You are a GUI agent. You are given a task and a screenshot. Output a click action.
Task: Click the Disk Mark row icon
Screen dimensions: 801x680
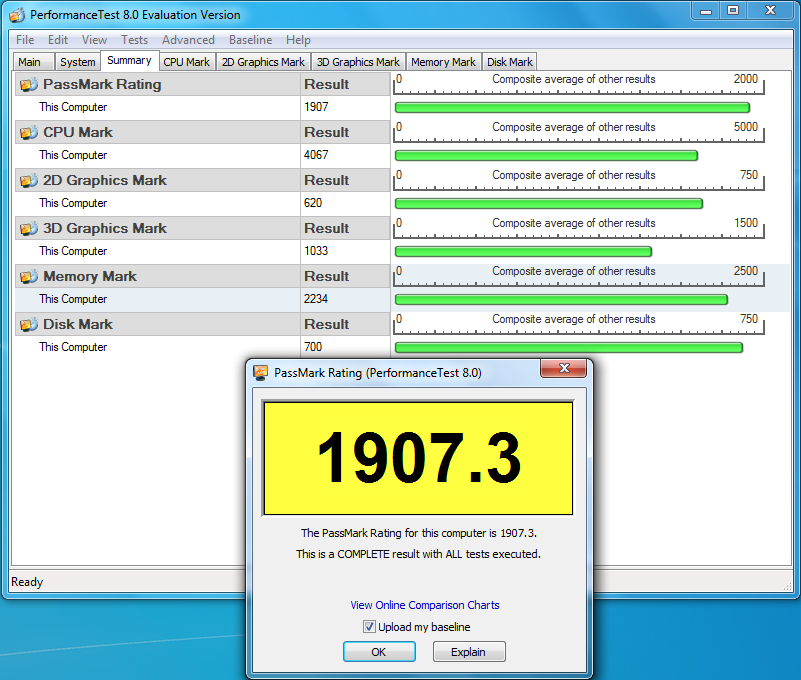point(29,324)
